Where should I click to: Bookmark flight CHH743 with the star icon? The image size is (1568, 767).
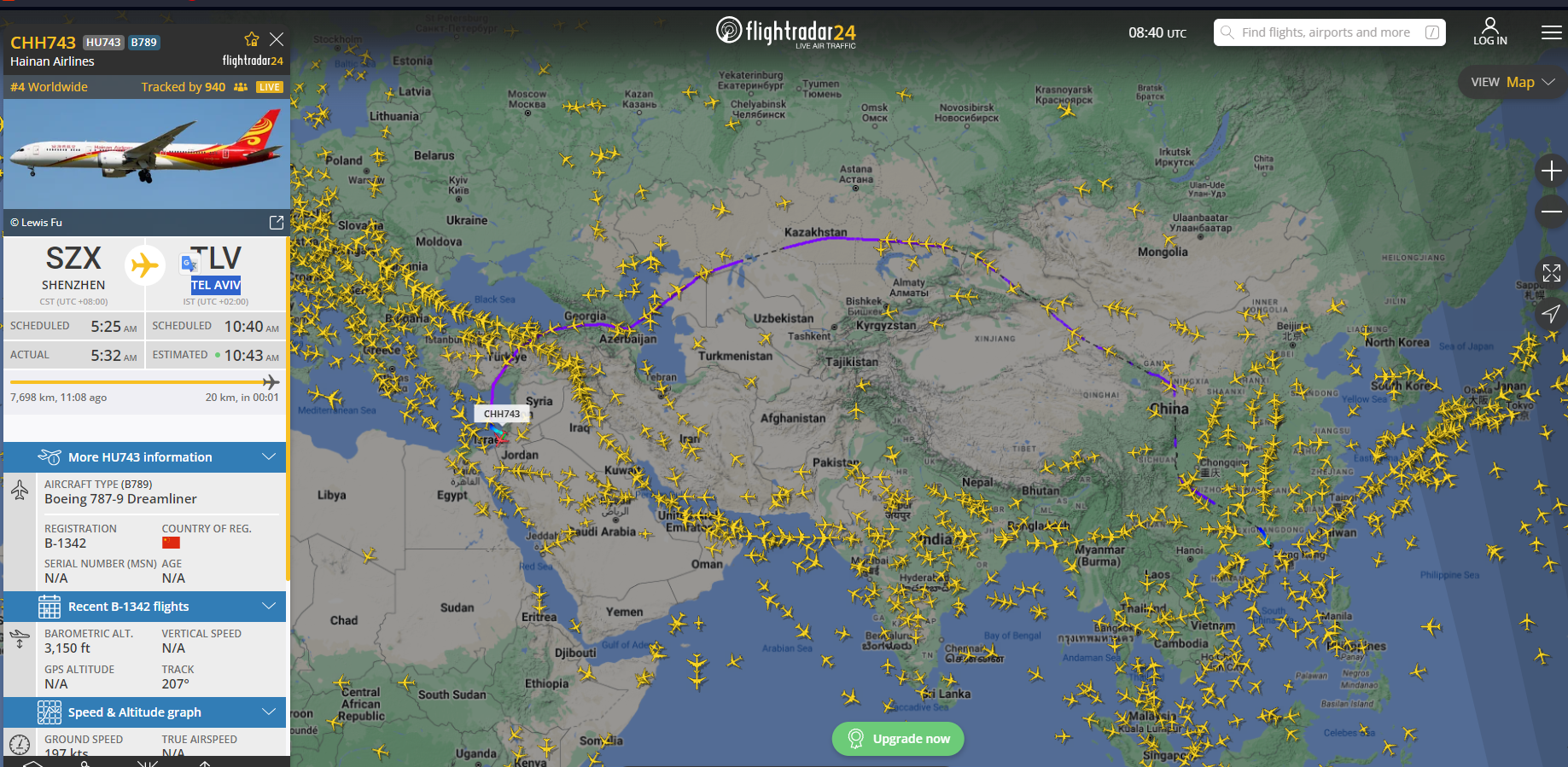[x=251, y=39]
